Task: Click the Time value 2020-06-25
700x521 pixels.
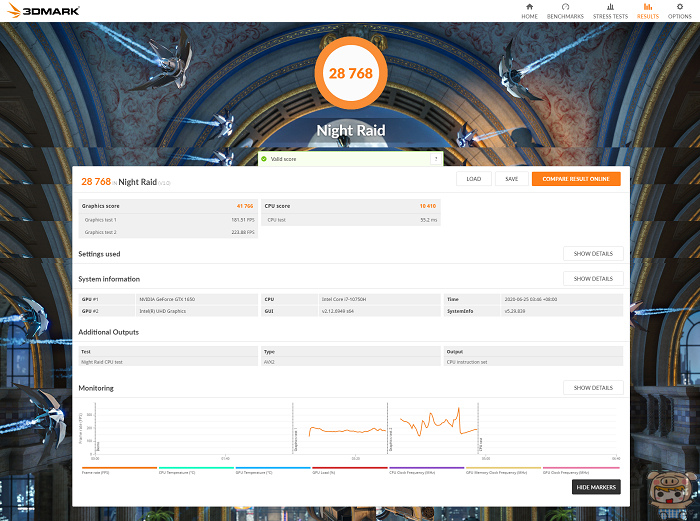Action: 531,299
